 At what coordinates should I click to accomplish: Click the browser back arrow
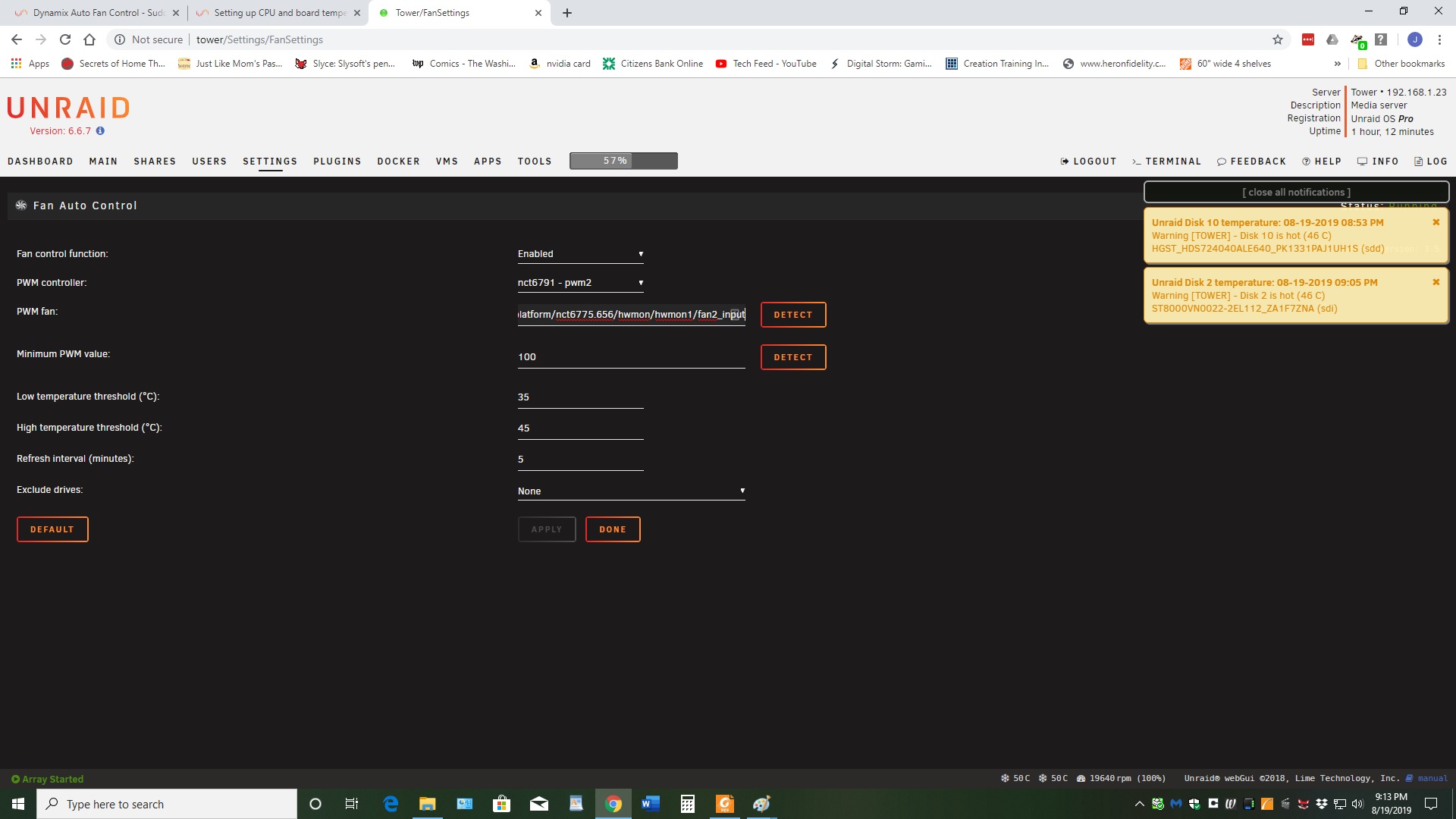pos(17,39)
